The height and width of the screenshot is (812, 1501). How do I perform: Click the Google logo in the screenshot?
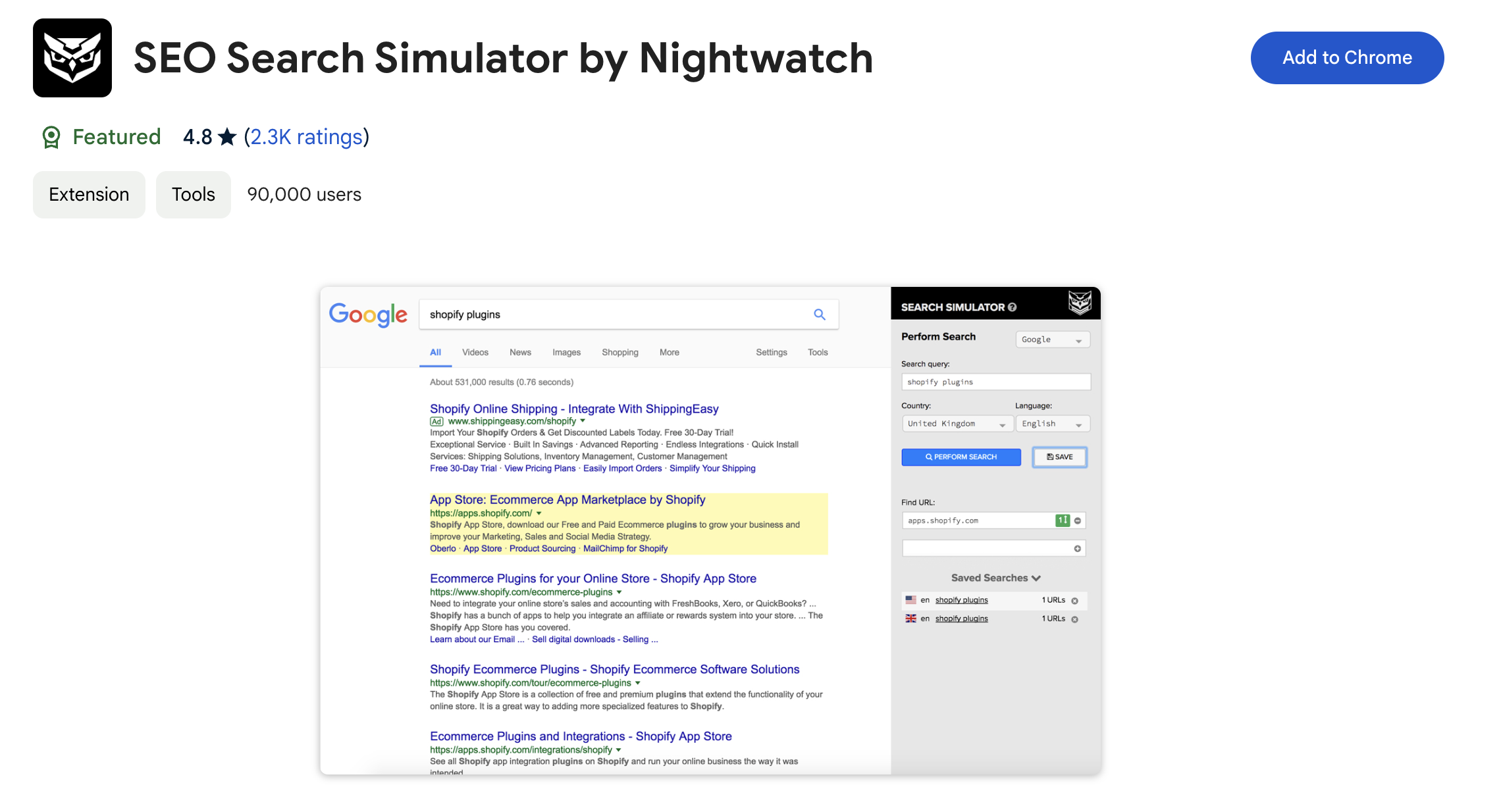pyautogui.click(x=368, y=315)
